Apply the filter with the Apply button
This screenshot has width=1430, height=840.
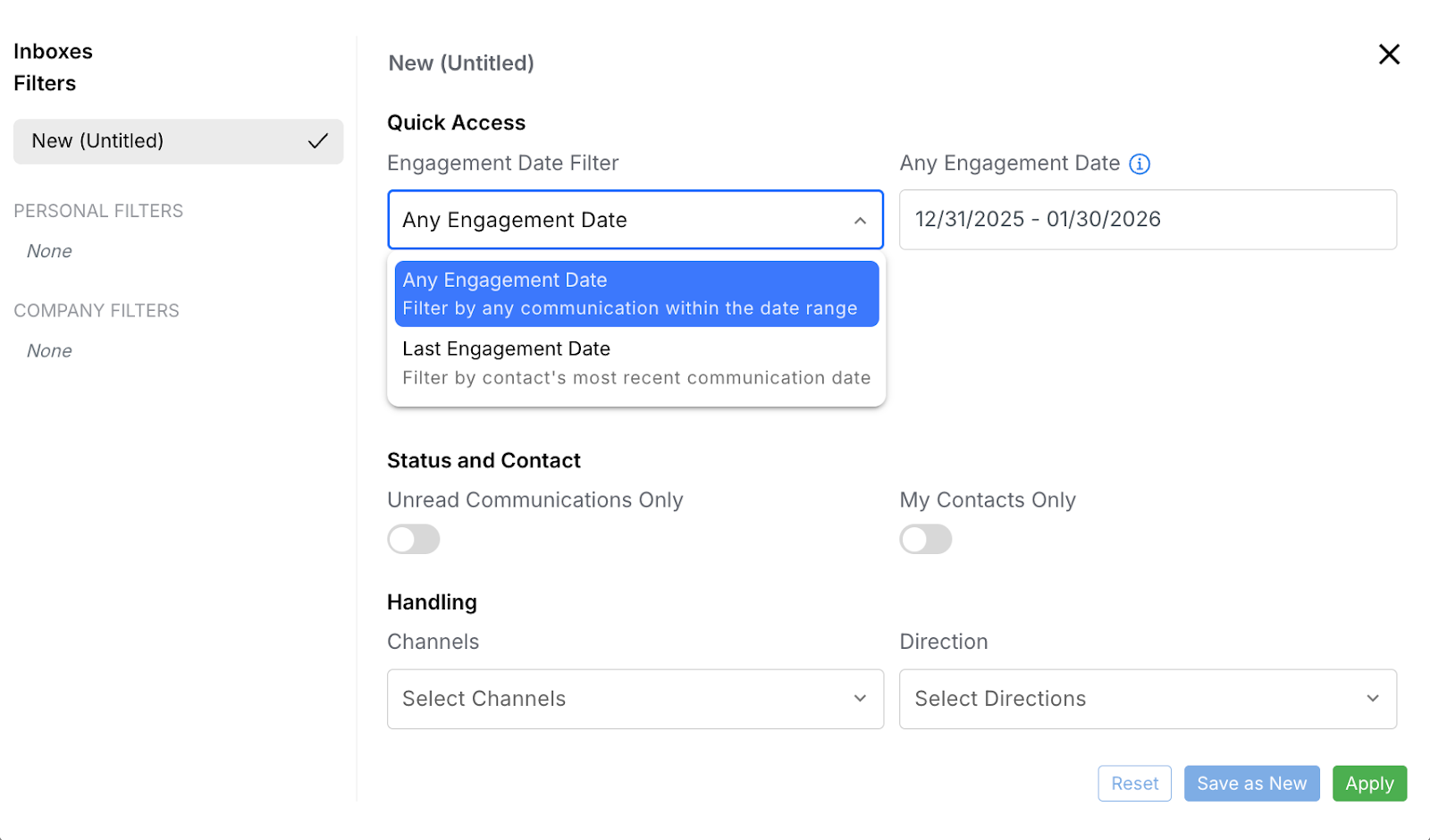pyautogui.click(x=1369, y=784)
